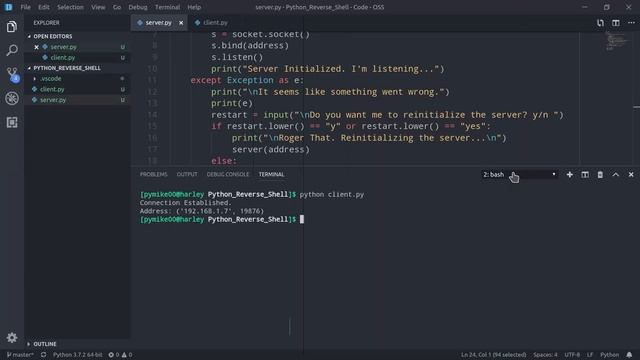This screenshot has width=640, height=360.
Task: Open errors and warnings count in status bar
Action: click(120, 355)
